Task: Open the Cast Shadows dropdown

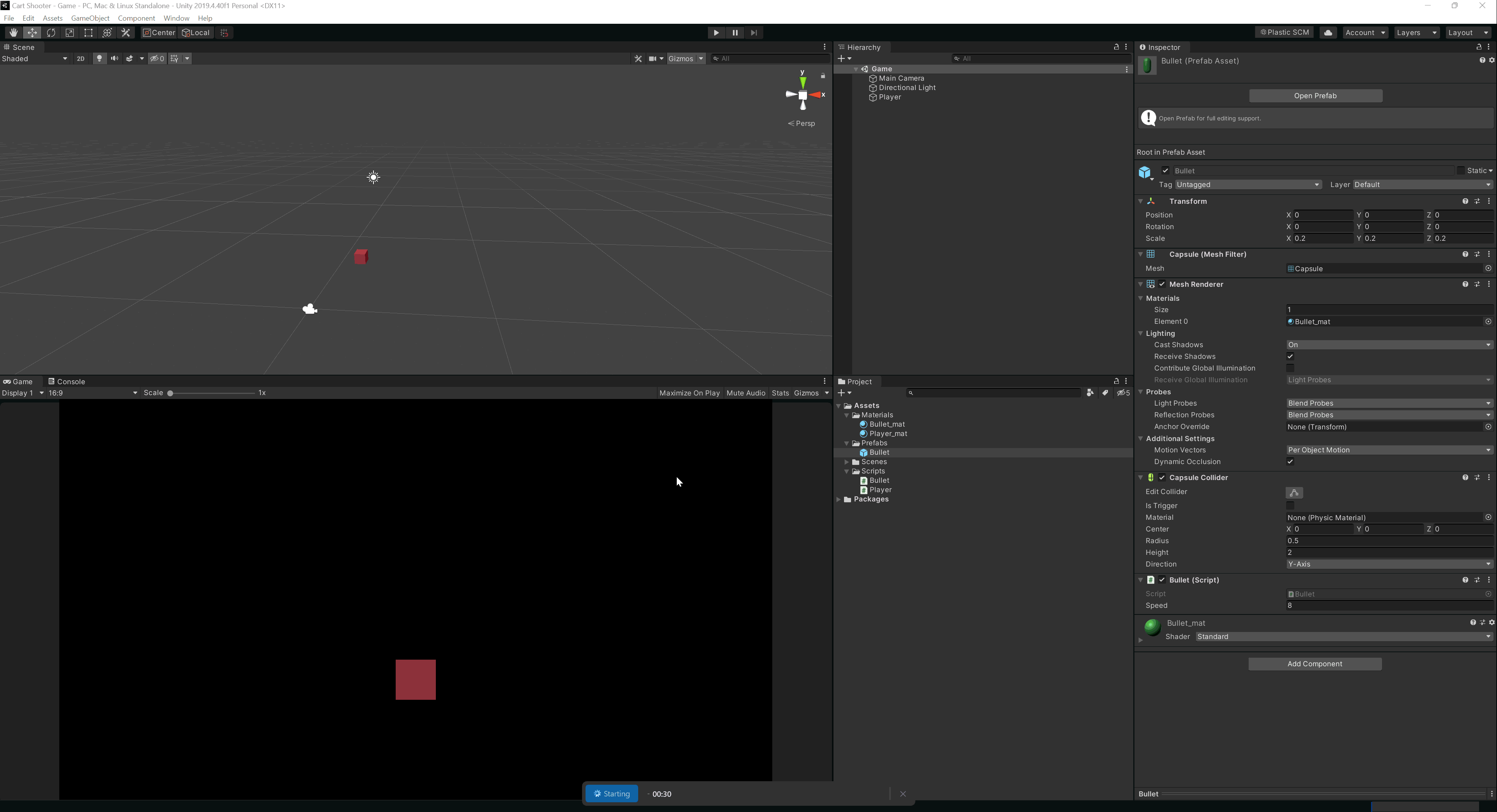Action: 1389,345
